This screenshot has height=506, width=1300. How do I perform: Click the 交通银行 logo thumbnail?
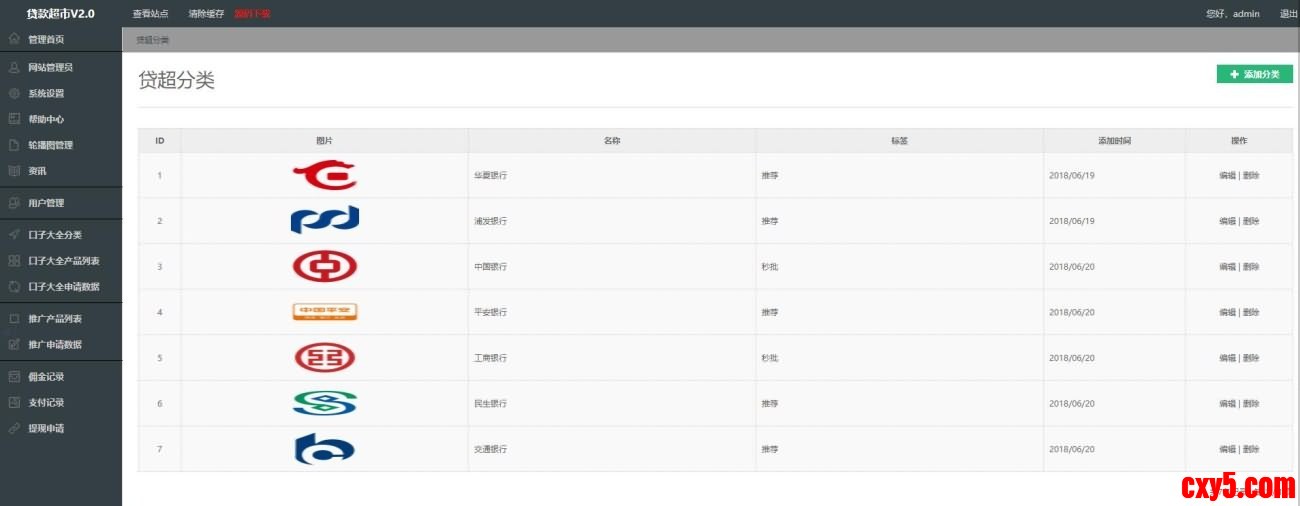325,449
